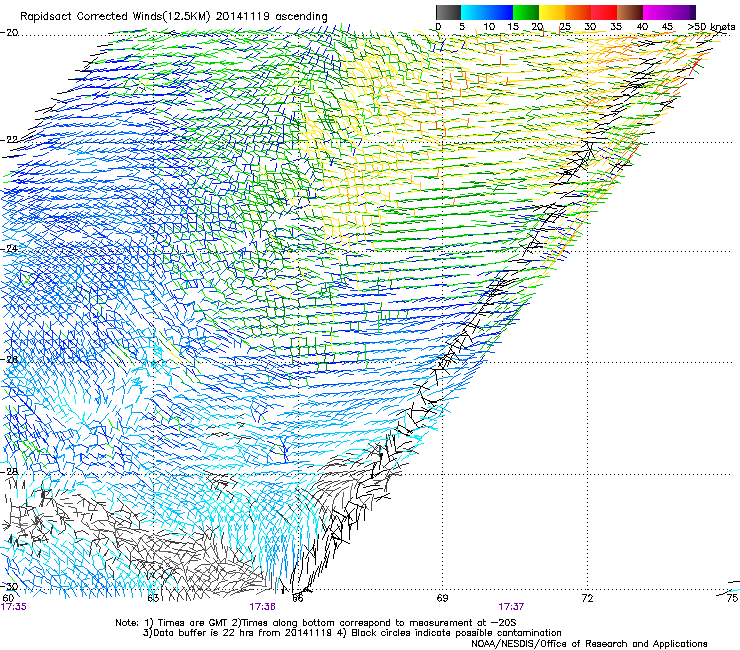Click the '-22' latitude axis label
The width and height of the screenshot is (740, 650).
point(9,139)
